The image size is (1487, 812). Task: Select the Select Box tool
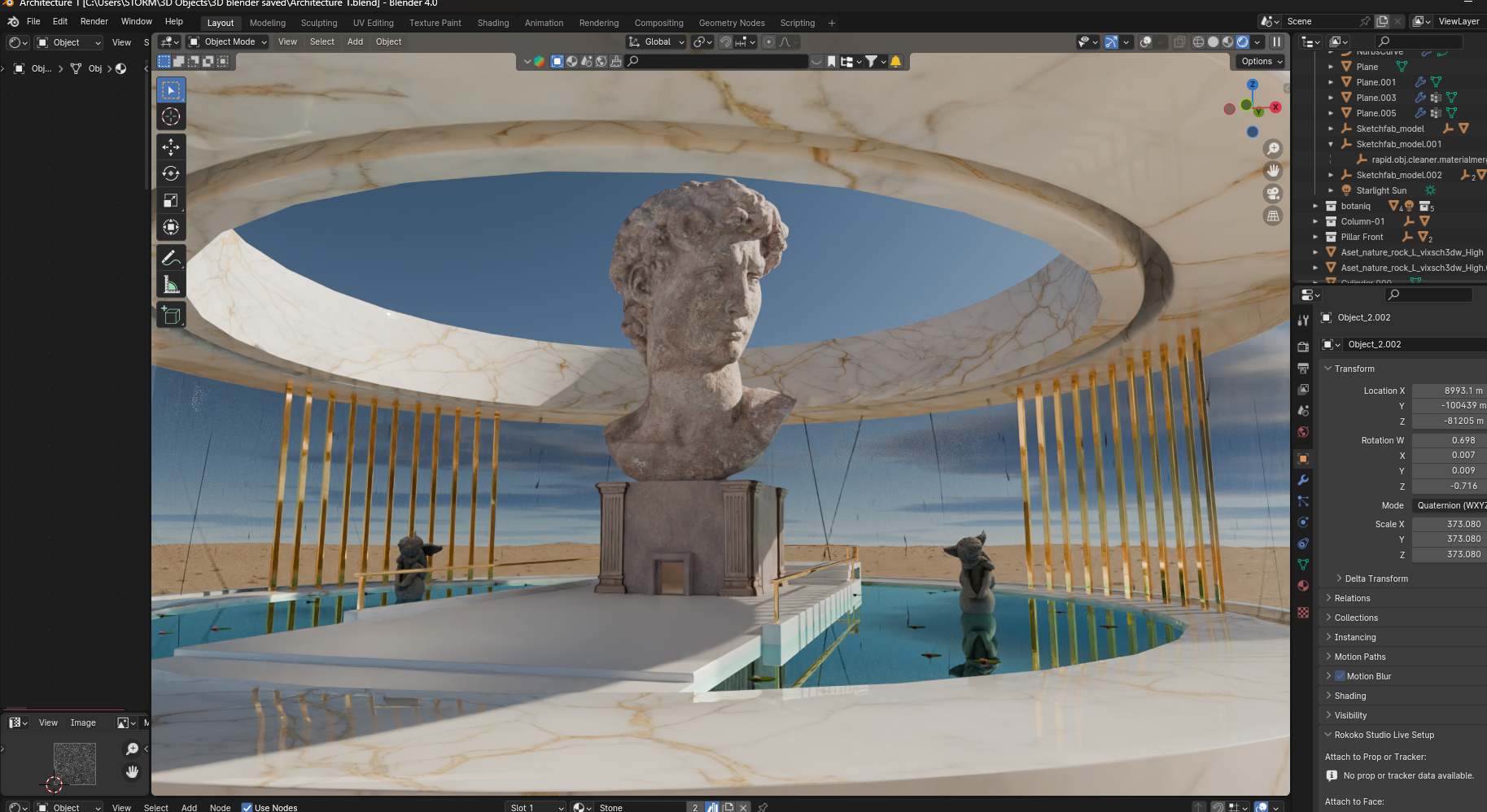171,90
